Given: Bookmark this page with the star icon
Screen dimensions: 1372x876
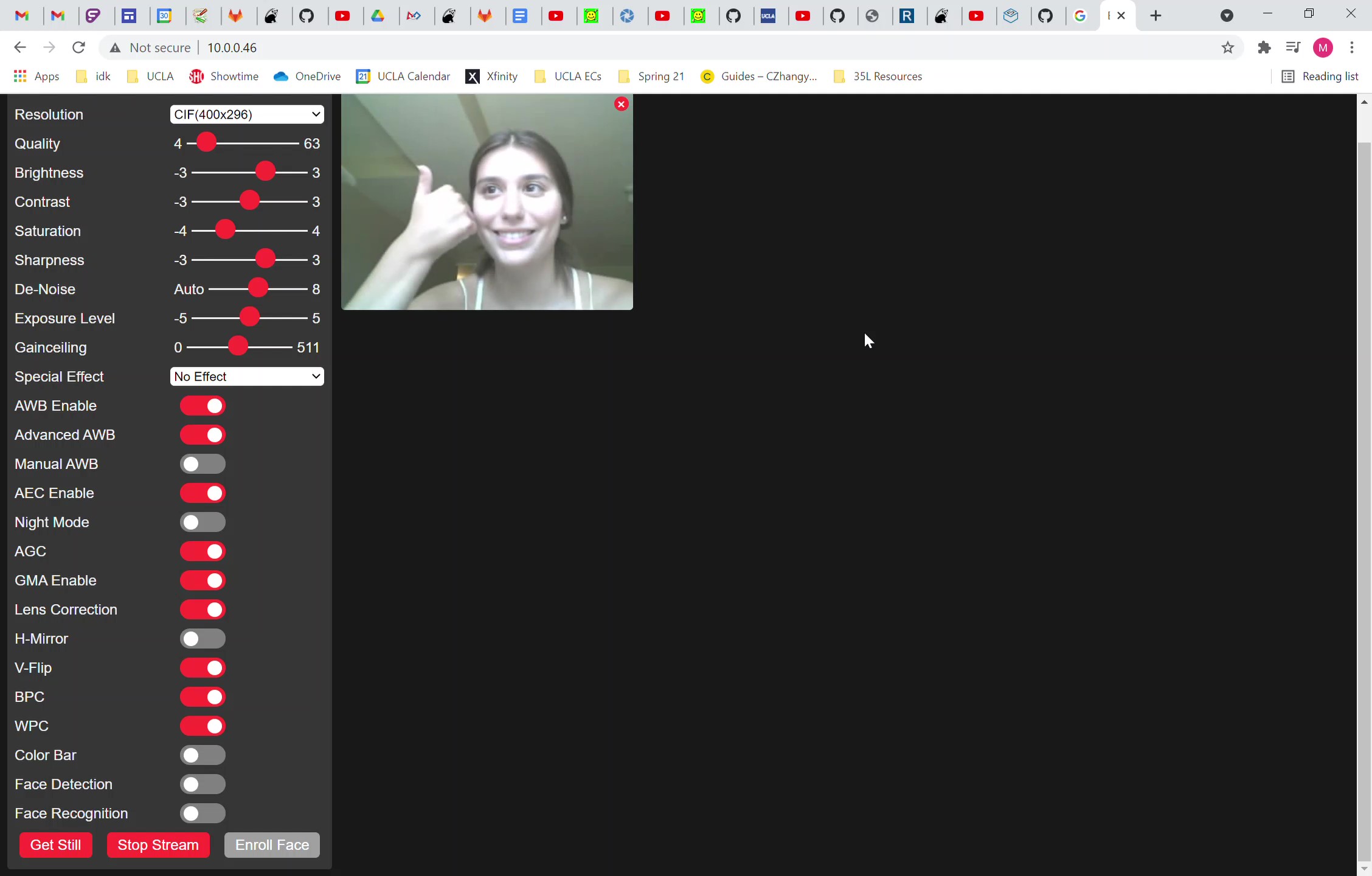Looking at the screenshot, I should [1228, 47].
